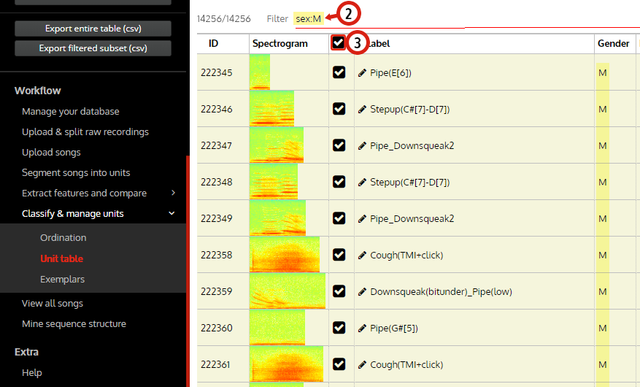This screenshot has width=640, height=387.
Task: Click the spectrogram thumbnail for row 222361
Action: click(286, 364)
